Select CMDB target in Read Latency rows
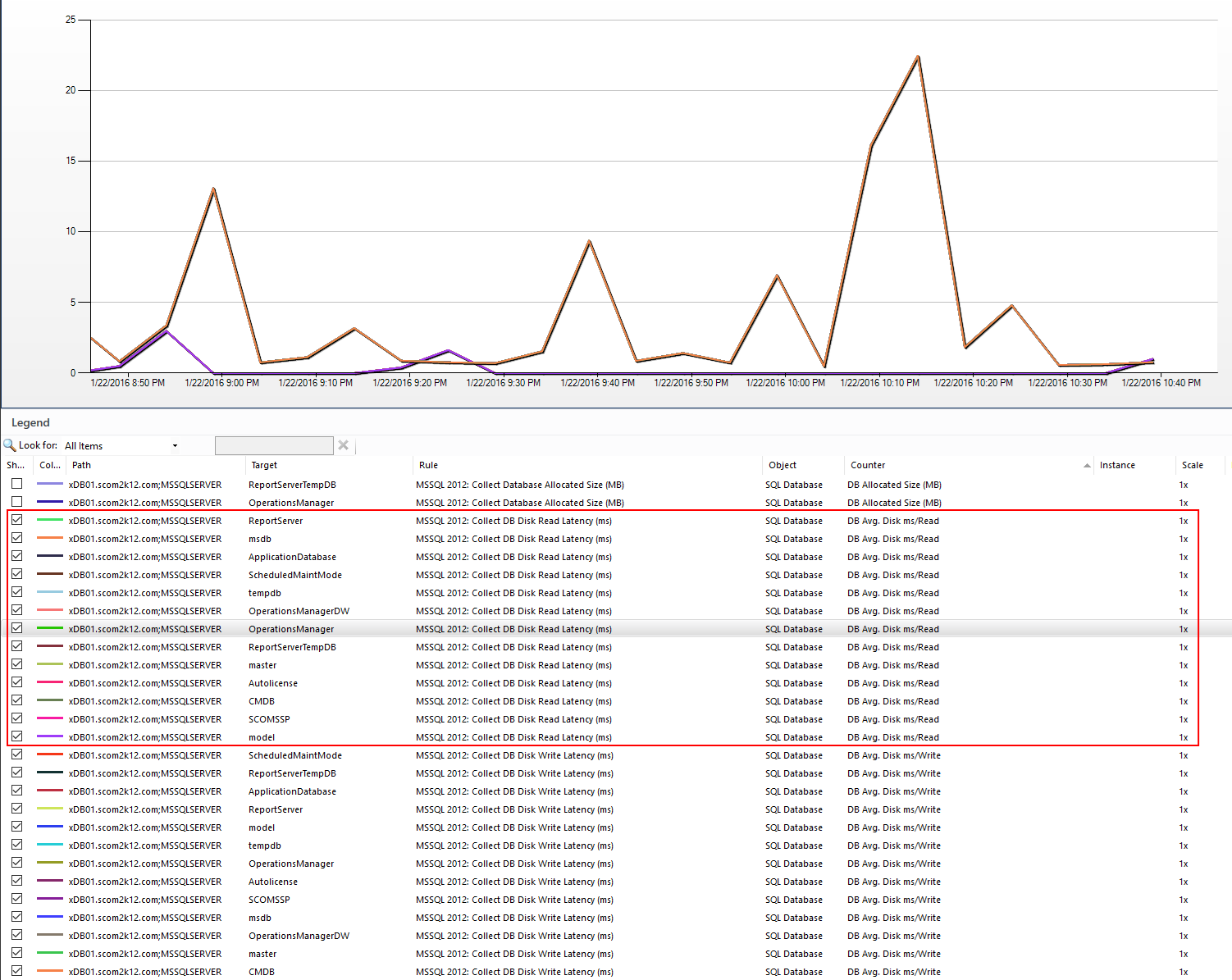 pyautogui.click(x=262, y=701)
